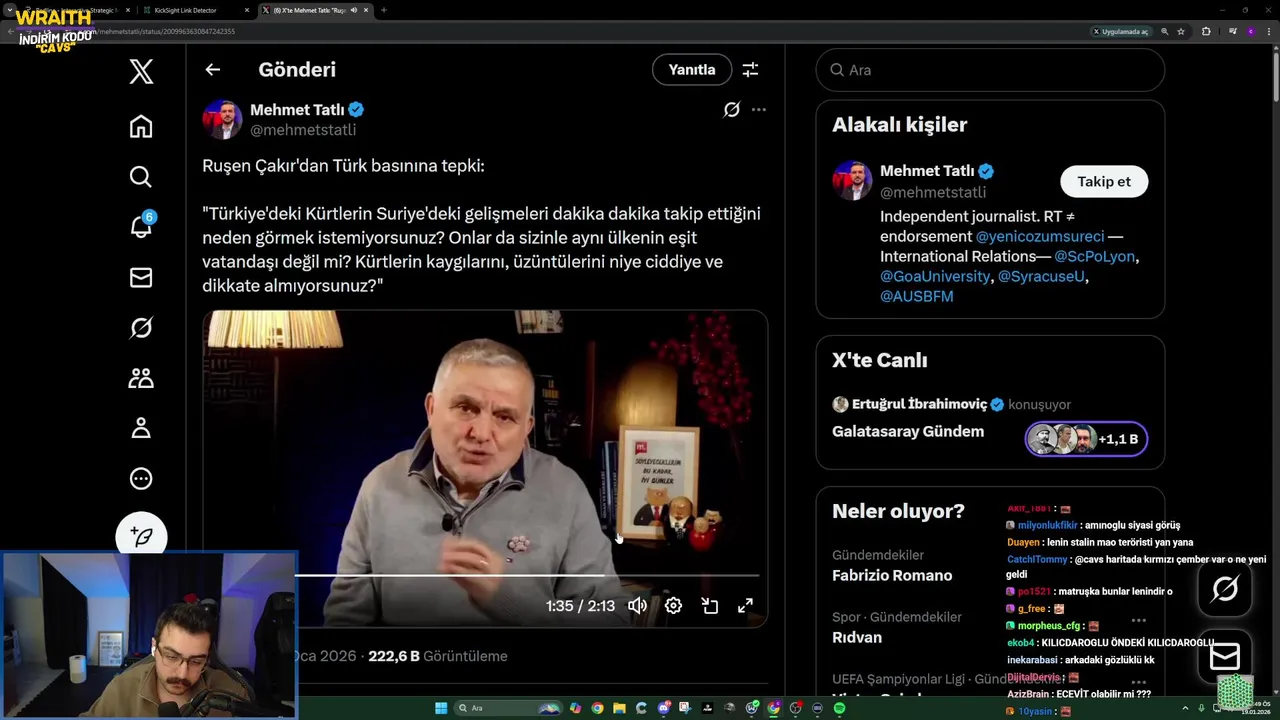Open video settings gear
This screenshot has width=1280, height=720.
coord(673,606)
